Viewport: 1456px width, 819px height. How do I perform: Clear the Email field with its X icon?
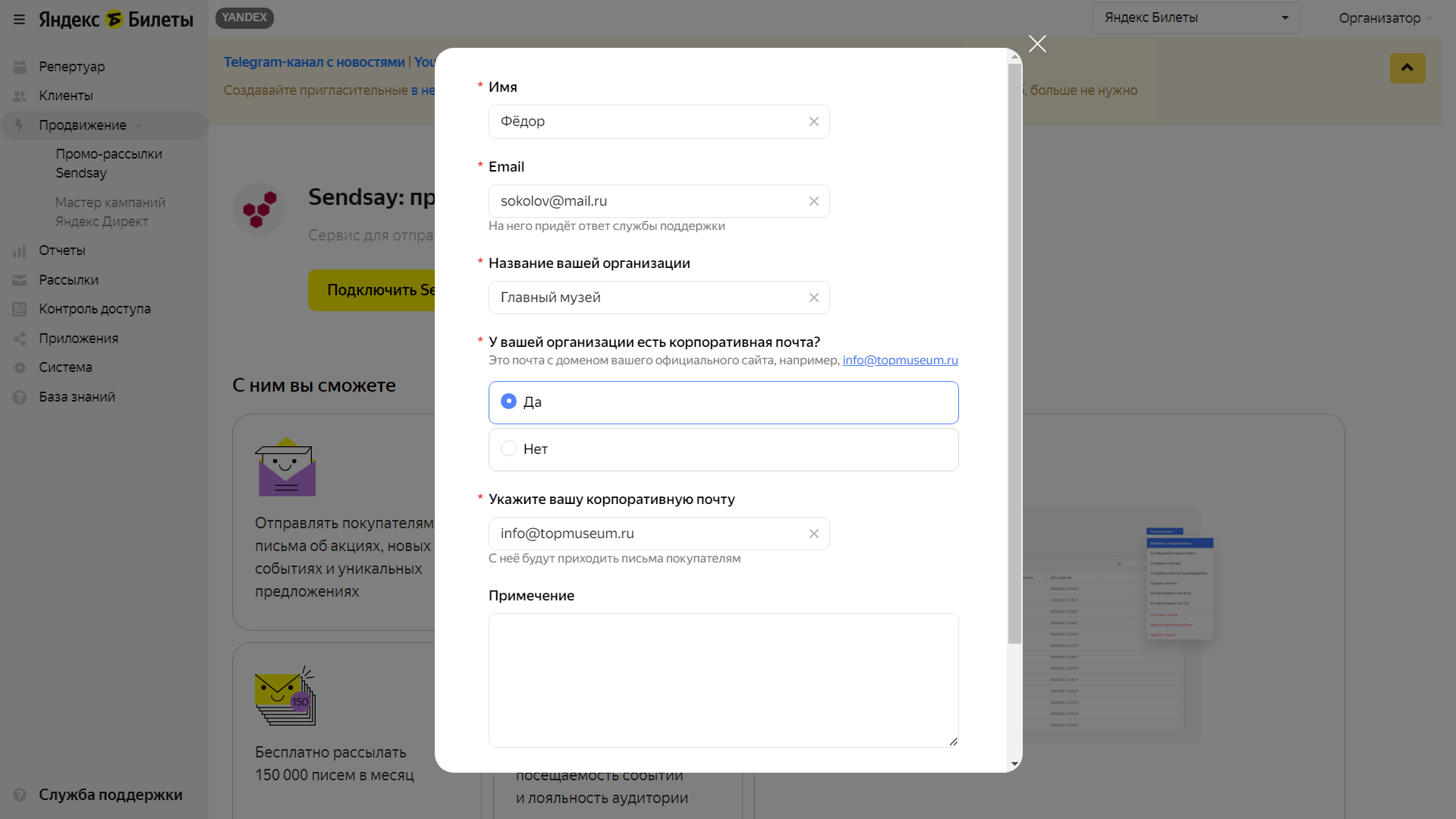(813, 201)
